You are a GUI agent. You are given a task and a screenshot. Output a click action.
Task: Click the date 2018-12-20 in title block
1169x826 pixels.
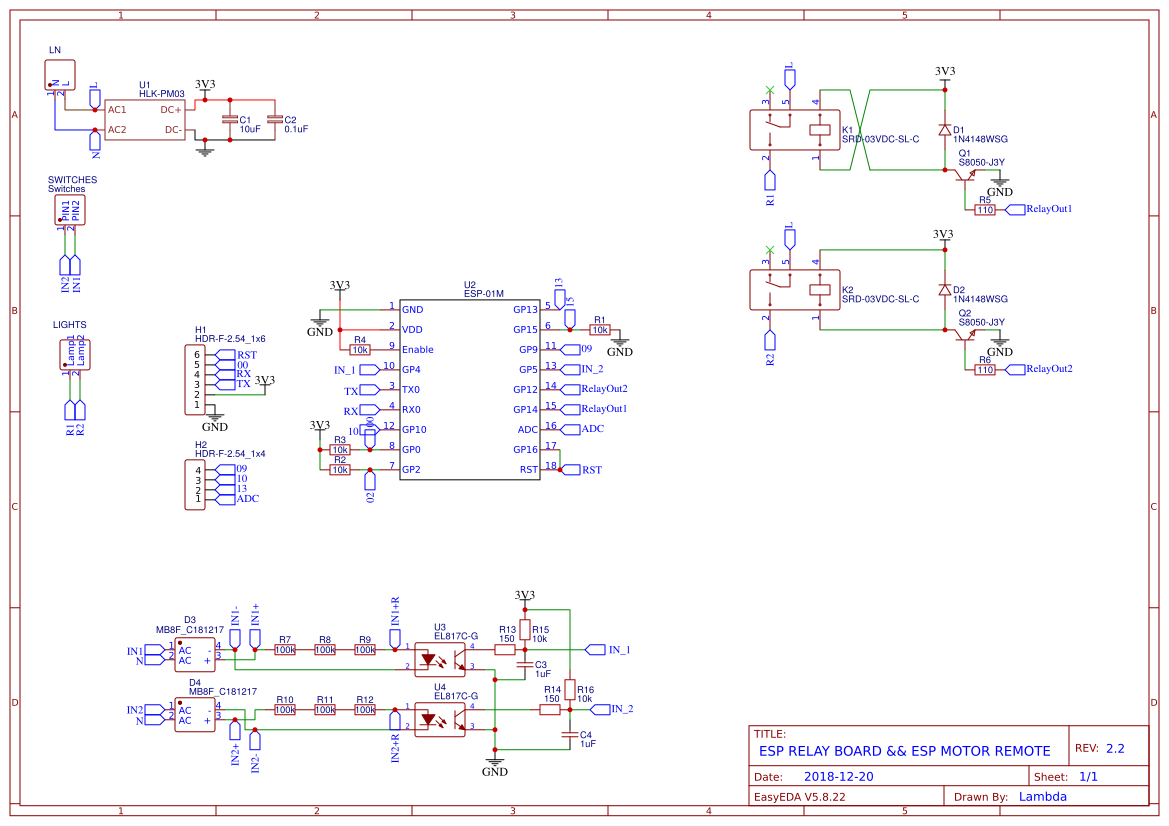pos(840,775)
